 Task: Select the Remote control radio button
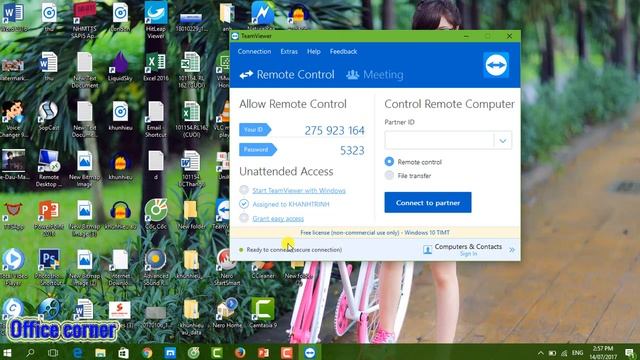click(389, 162)
